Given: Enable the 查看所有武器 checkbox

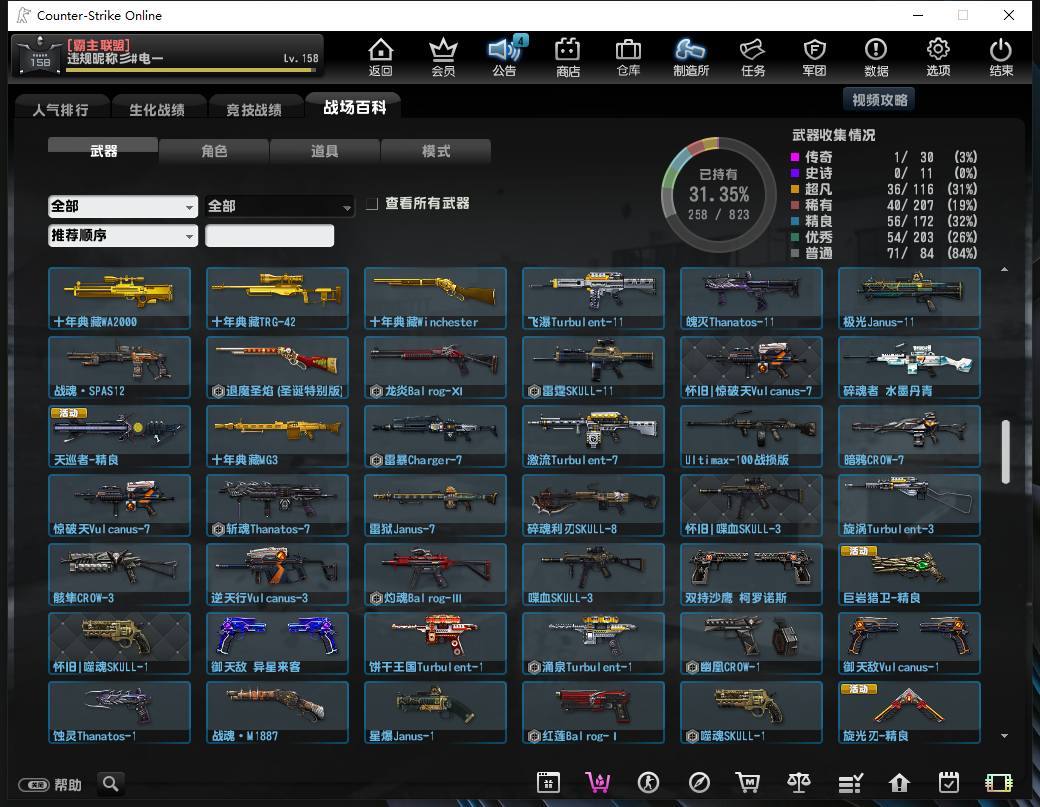Looking at the screenshot, I should point(373,204).
